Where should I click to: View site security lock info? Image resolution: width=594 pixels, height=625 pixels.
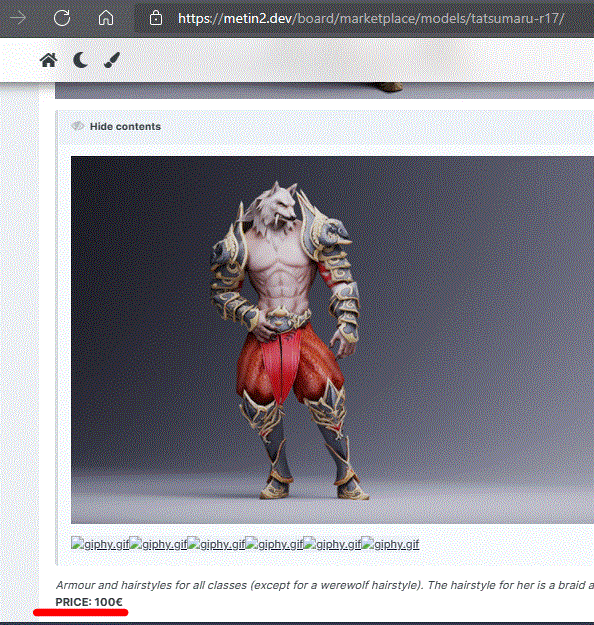click(156, 18)
